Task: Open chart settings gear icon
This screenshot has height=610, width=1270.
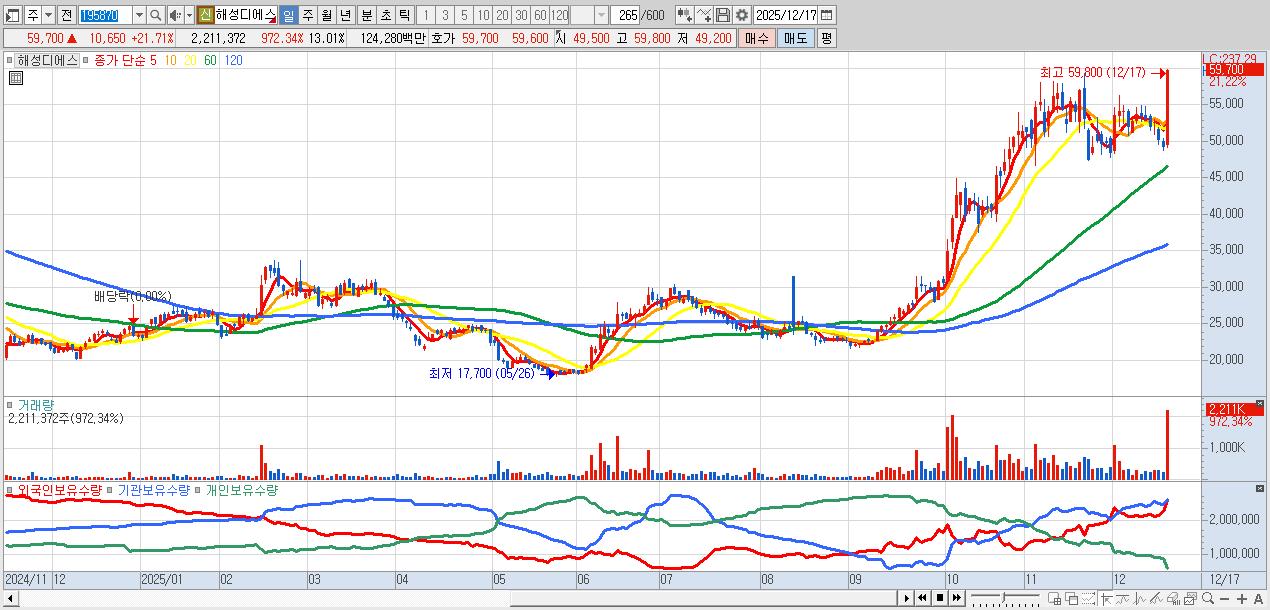Action: pyautogui.click(x=741, y=15)
